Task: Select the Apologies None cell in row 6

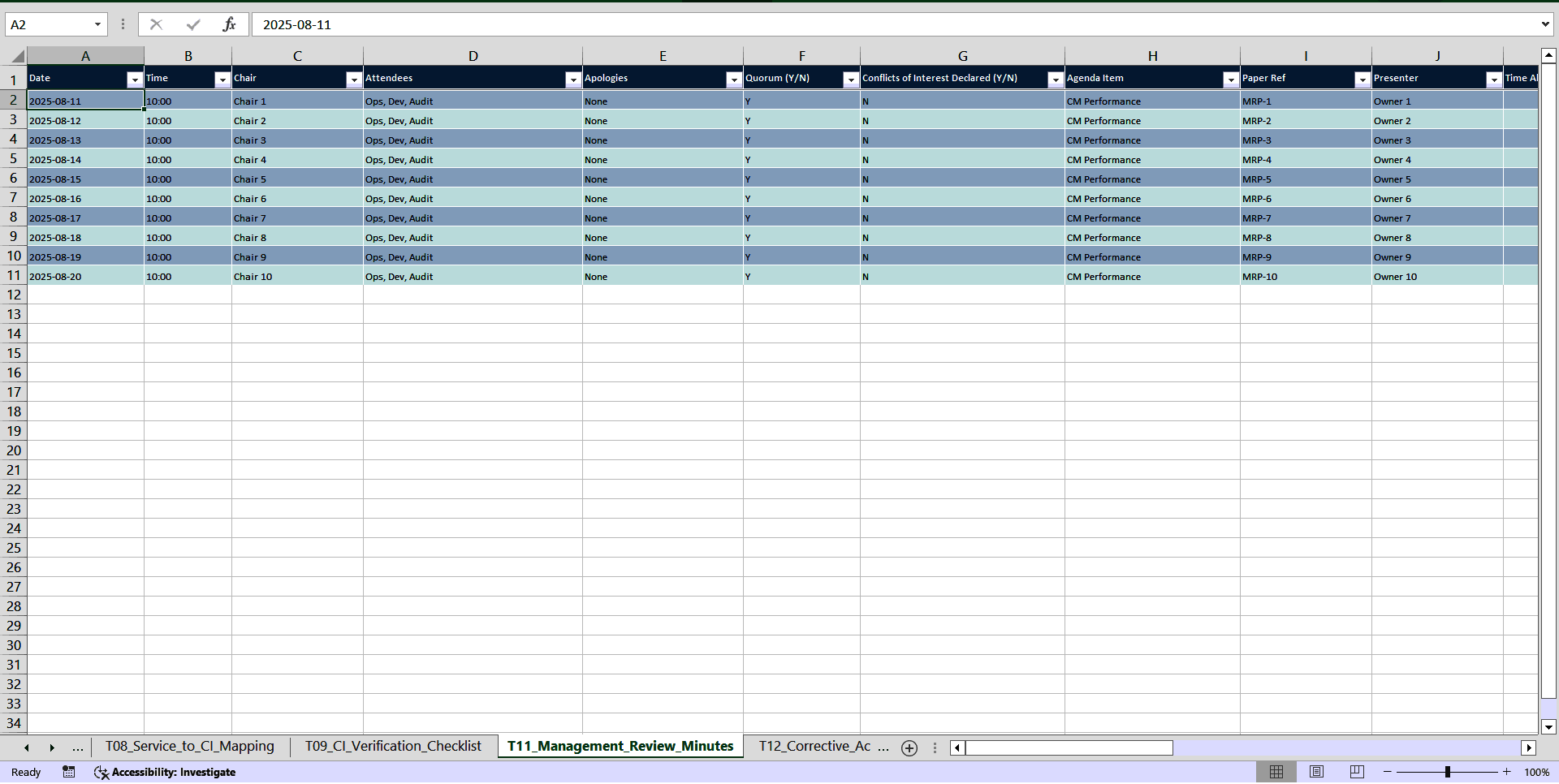Action: [x=663, y=179]
